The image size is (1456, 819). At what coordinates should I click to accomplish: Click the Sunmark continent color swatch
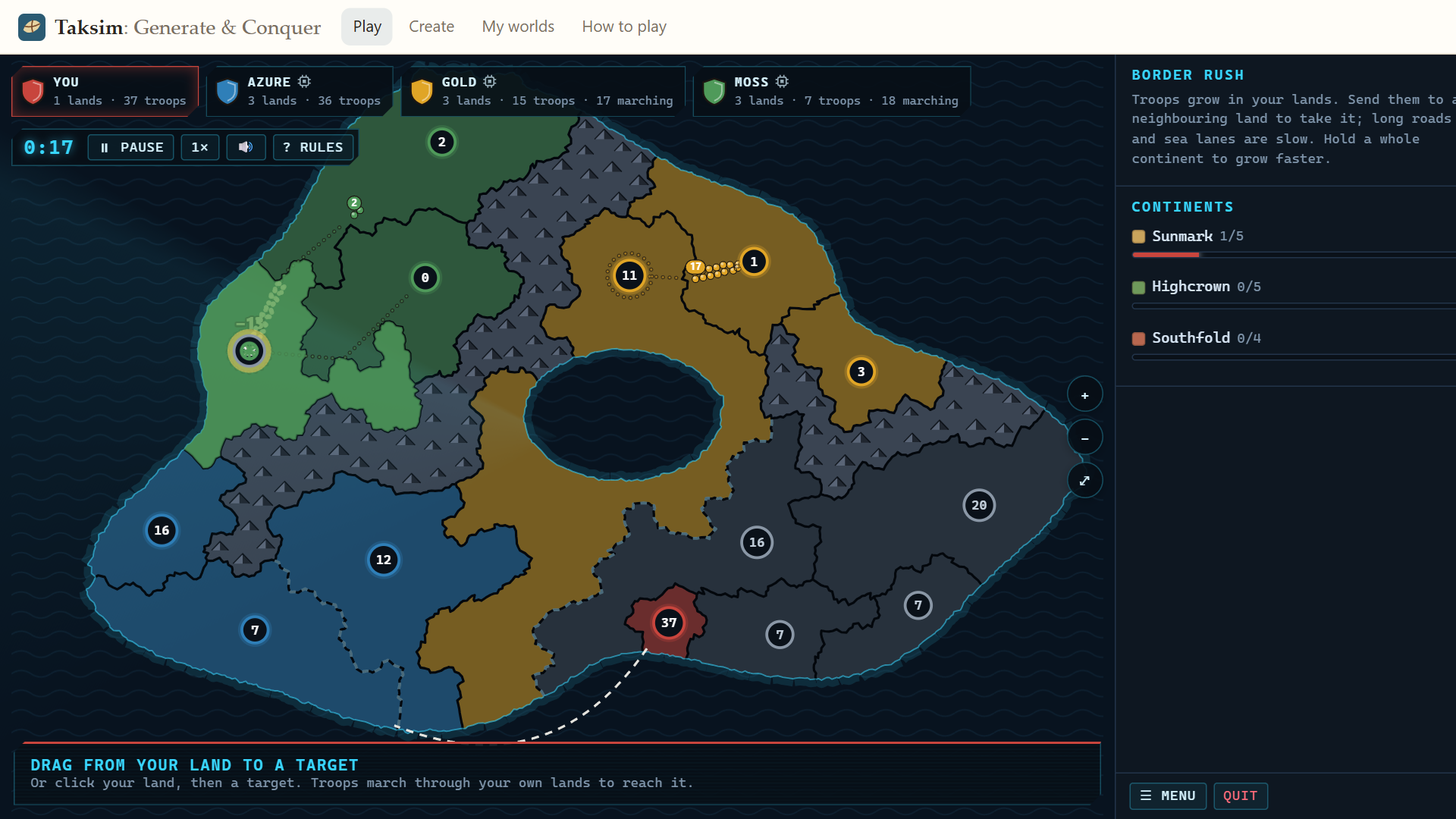(1138, 237)
